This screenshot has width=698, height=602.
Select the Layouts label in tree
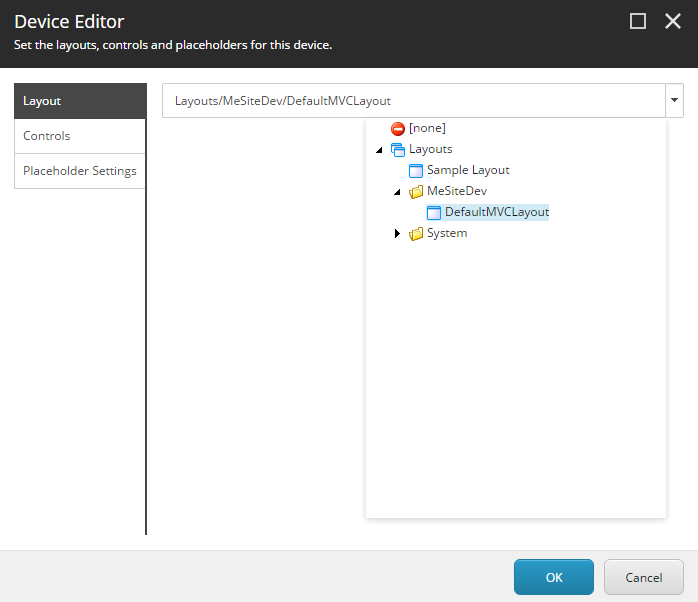(430, 149)
